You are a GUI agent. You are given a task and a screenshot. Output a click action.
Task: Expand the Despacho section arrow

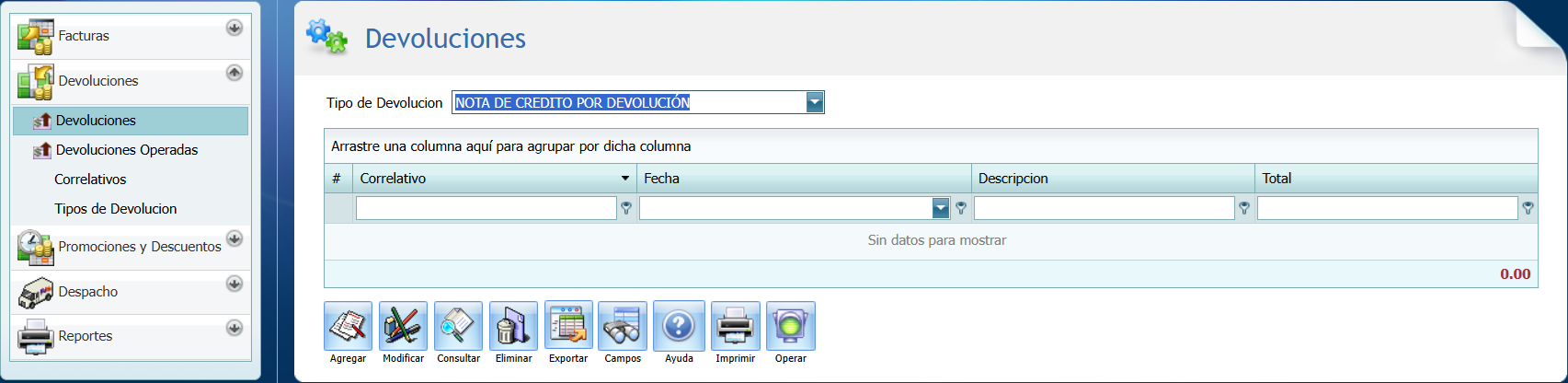[x=235, y=284]
